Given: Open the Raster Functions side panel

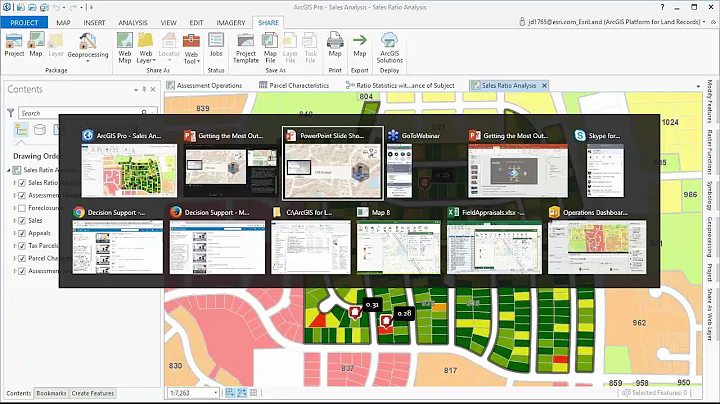Looking at the screenshot, I should pos(710,152).
